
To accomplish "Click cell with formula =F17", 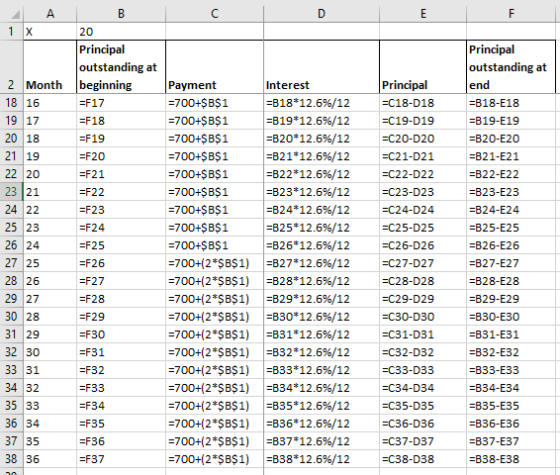I will click(x=121, y=103).
